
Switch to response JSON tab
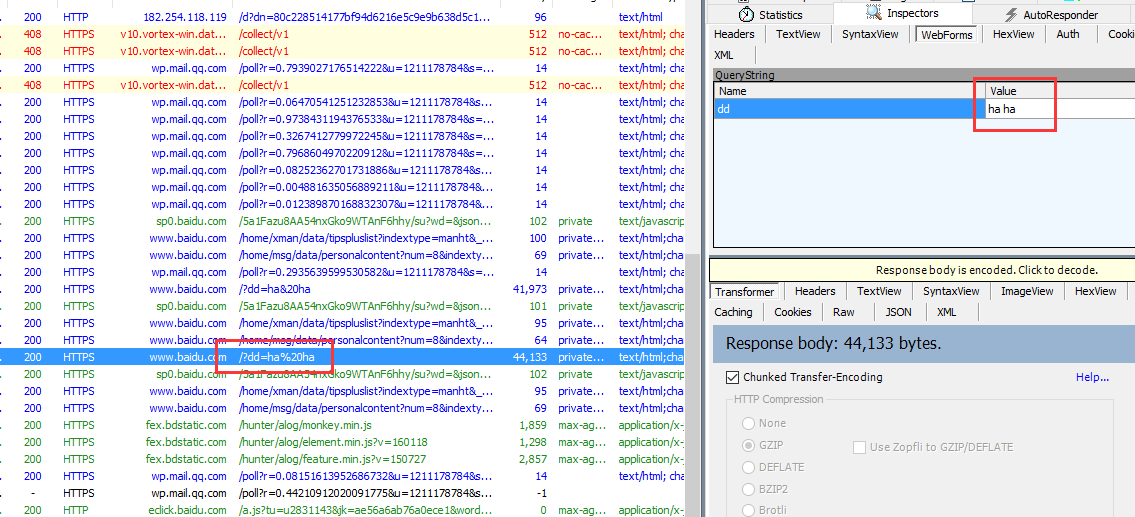(x=898, y=312)
